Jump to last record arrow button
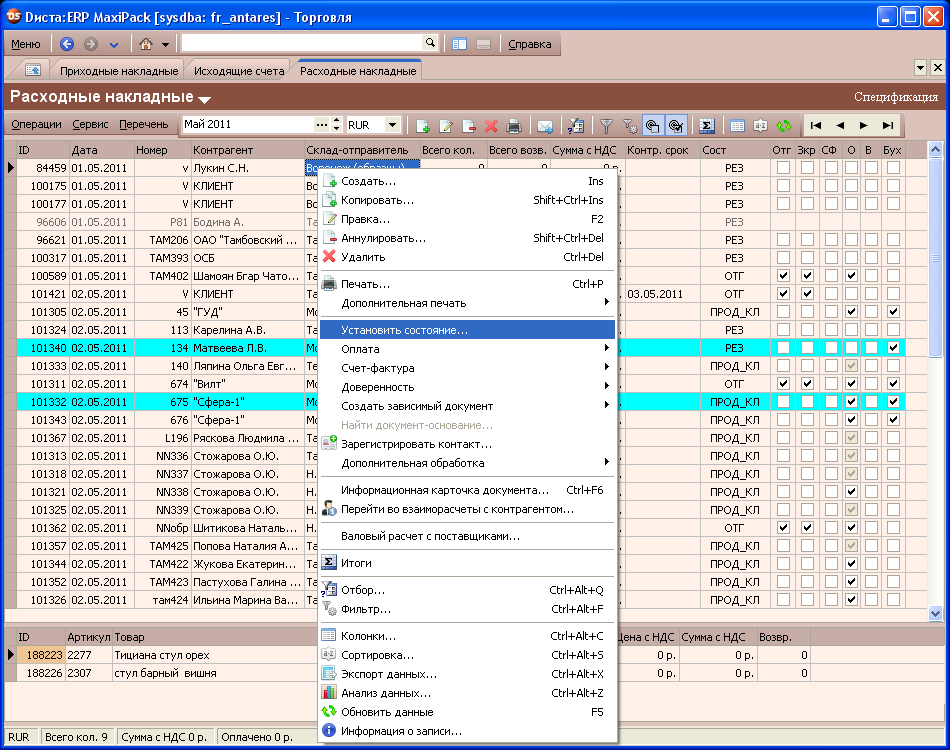The image size is (950, 750). click(887, 125)
